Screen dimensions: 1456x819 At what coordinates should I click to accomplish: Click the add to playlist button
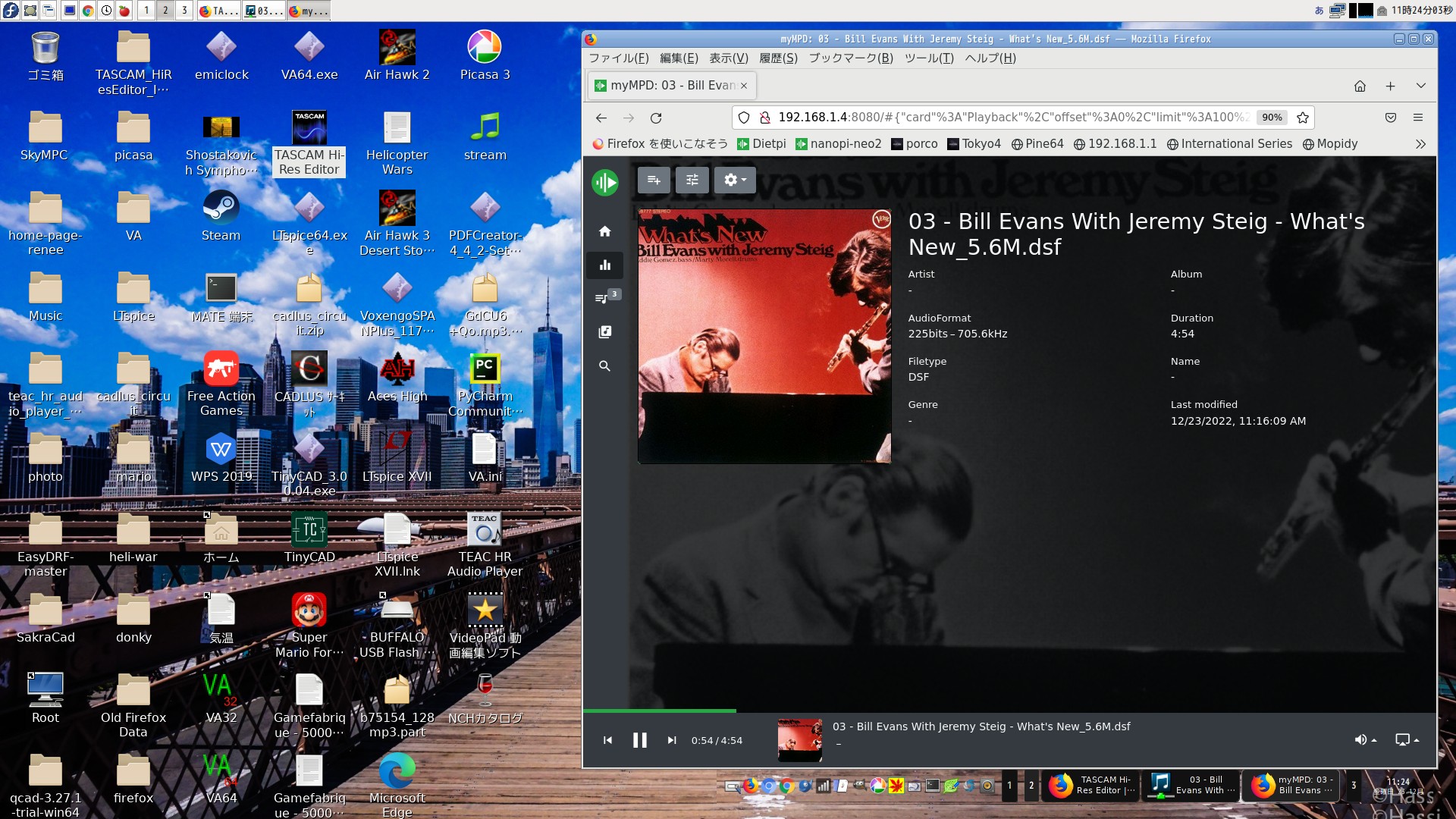click(654, 180)
